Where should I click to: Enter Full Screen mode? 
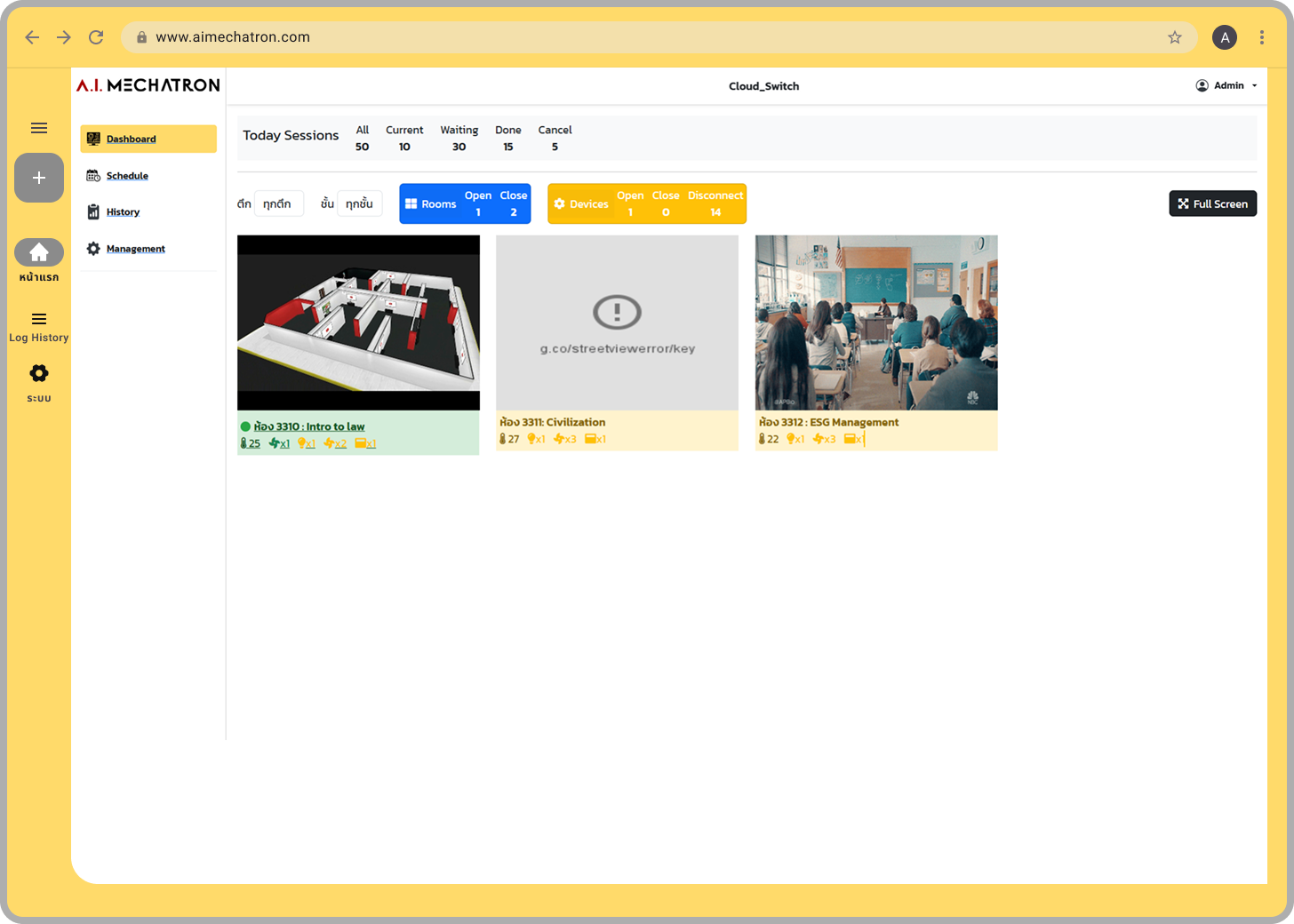[x=1213, y=203]
